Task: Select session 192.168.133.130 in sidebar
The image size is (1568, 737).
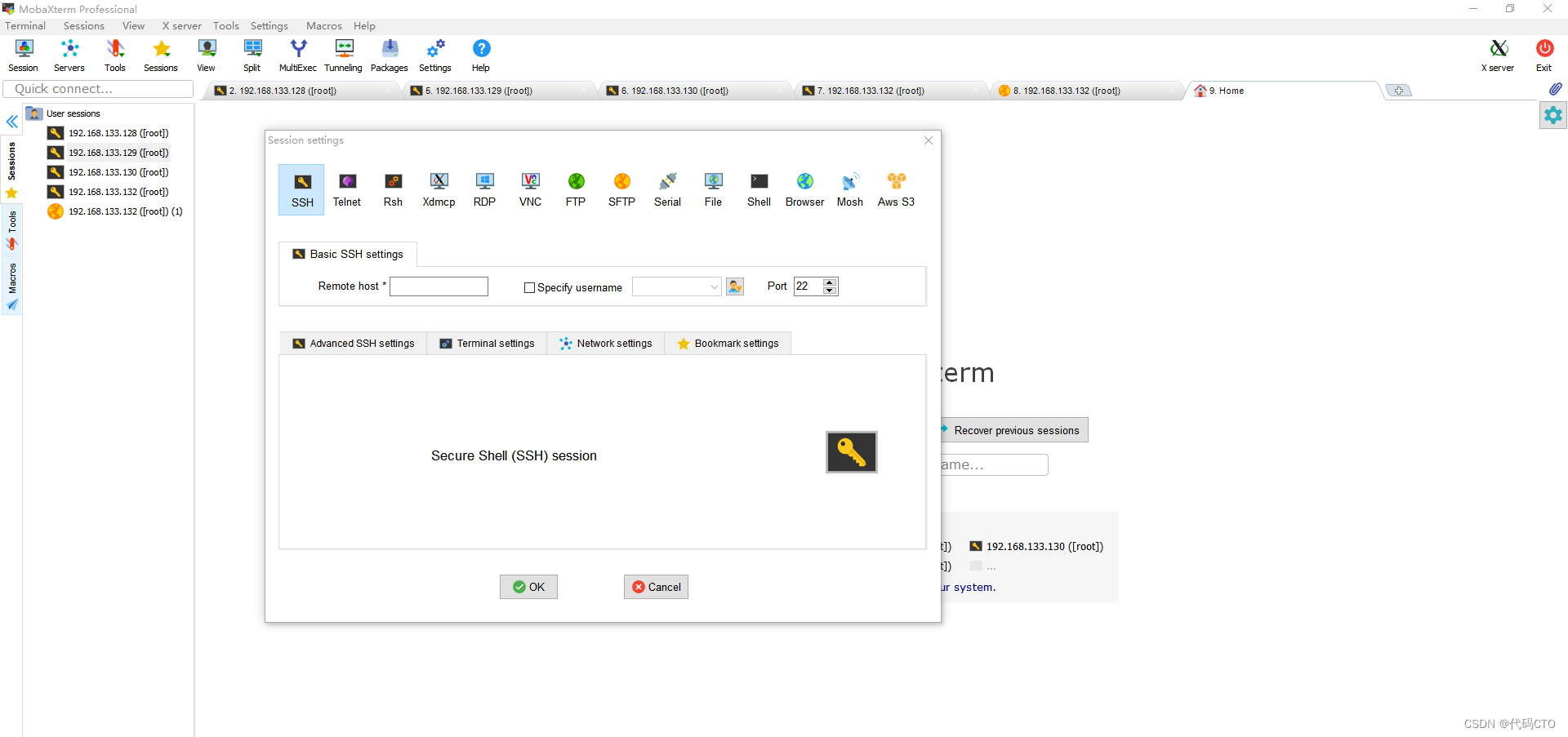Action: (108, 172)
